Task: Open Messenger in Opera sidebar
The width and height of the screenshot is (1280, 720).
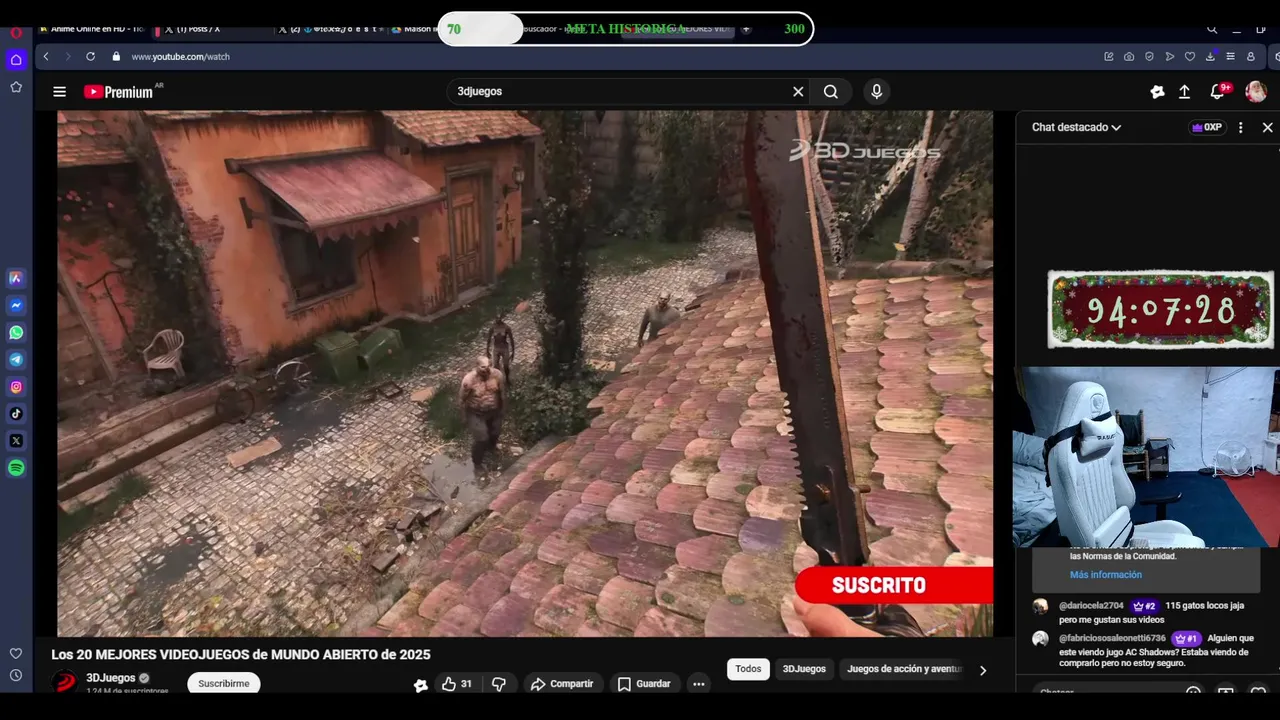Action: pos(16,305)
